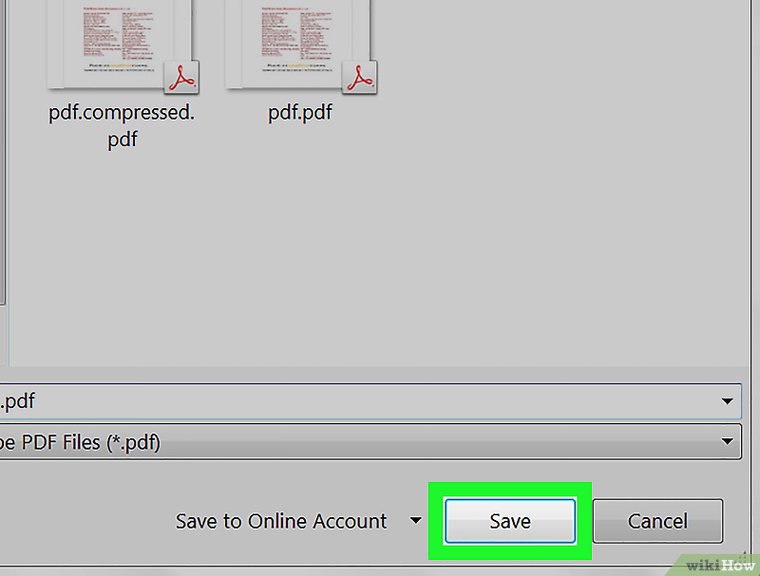Click the Save button
Screen dimensions: 760x576
(510, 521)
